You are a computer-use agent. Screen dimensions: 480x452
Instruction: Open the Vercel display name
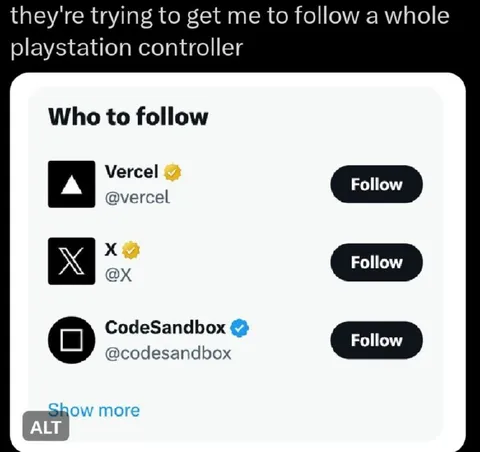click(x=132, y=172)
